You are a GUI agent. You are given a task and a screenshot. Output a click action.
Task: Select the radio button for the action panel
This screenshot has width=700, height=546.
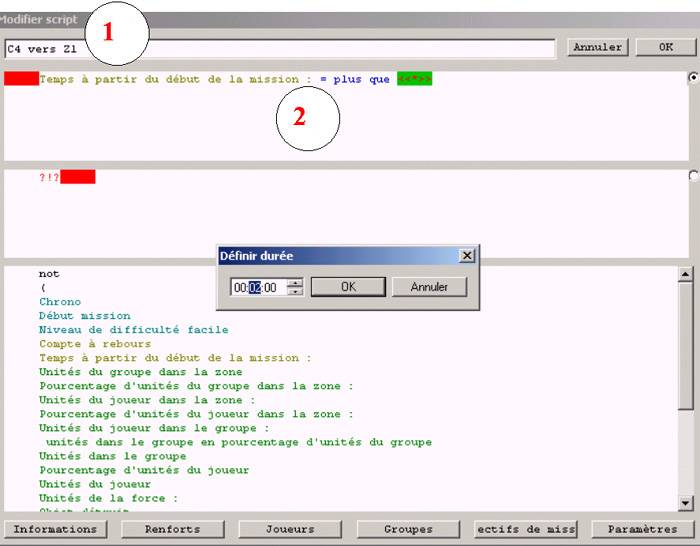(x=693, y=176)
